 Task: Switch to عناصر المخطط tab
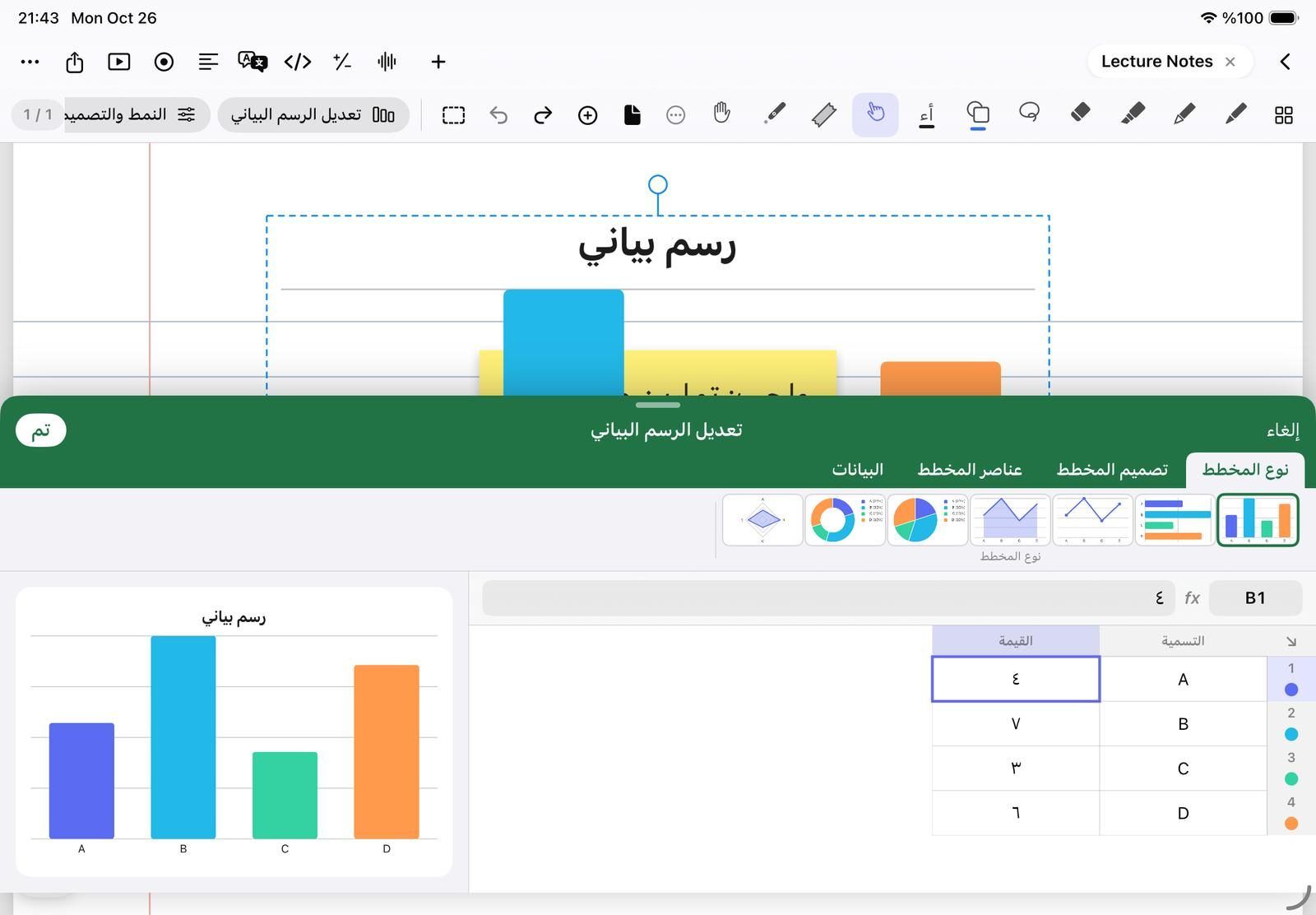[970, 469]
